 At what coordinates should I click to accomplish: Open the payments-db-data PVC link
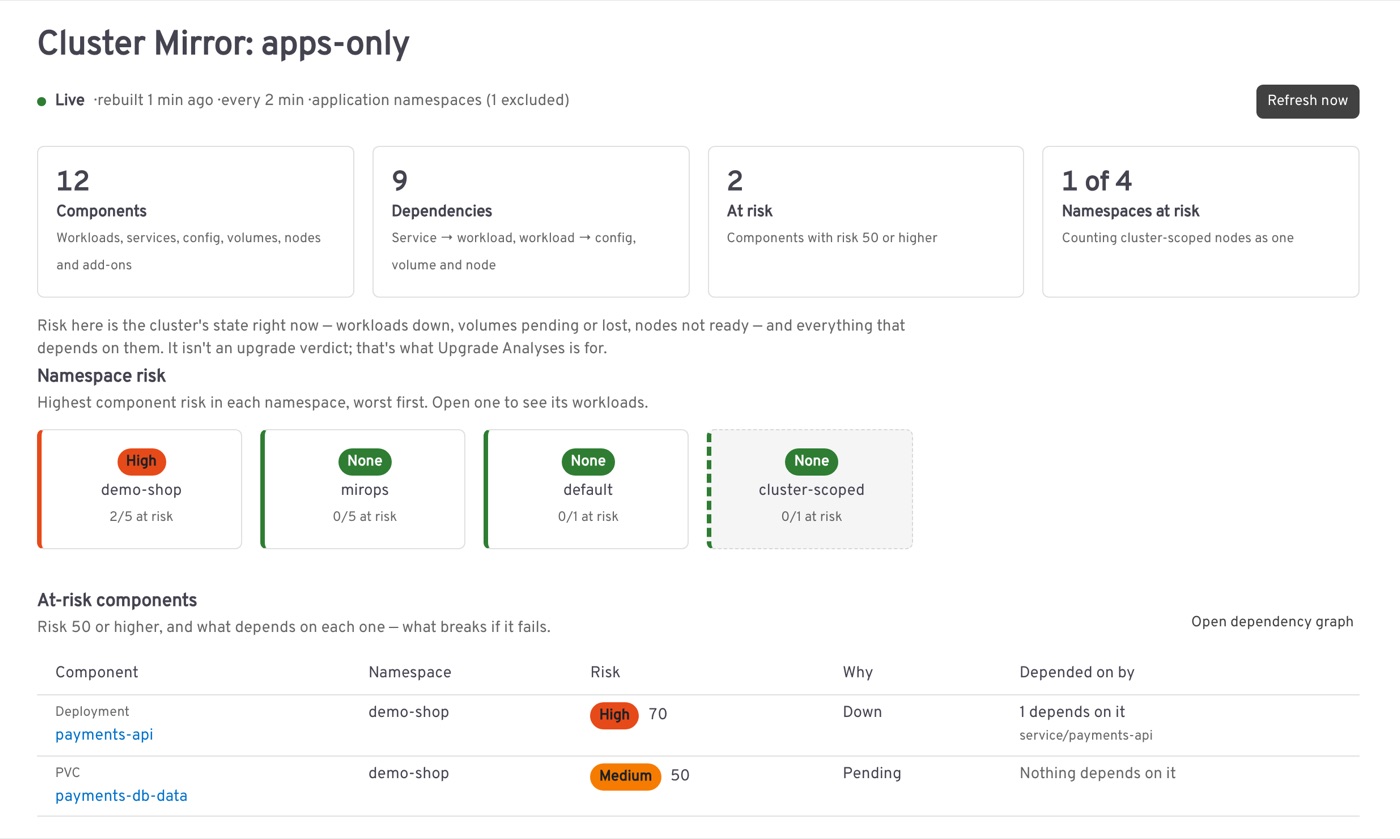pos(121,797)
